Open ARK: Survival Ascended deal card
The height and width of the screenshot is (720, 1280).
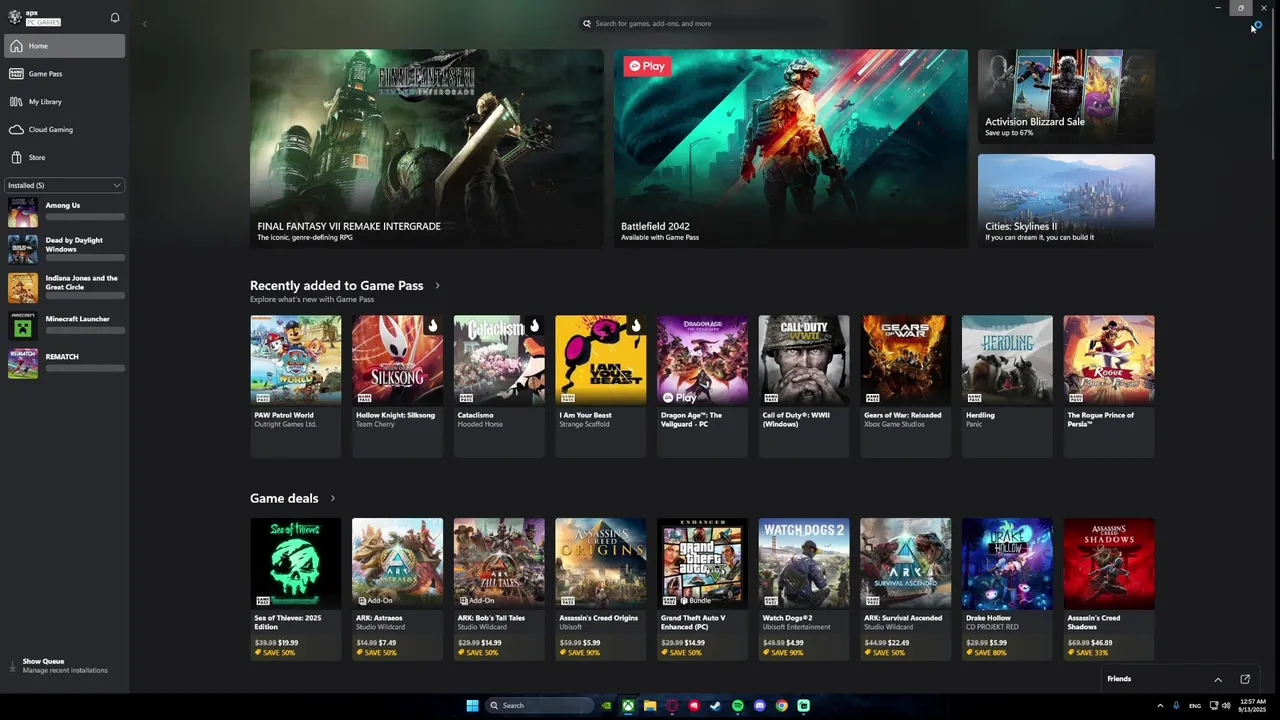click(905, 589)
